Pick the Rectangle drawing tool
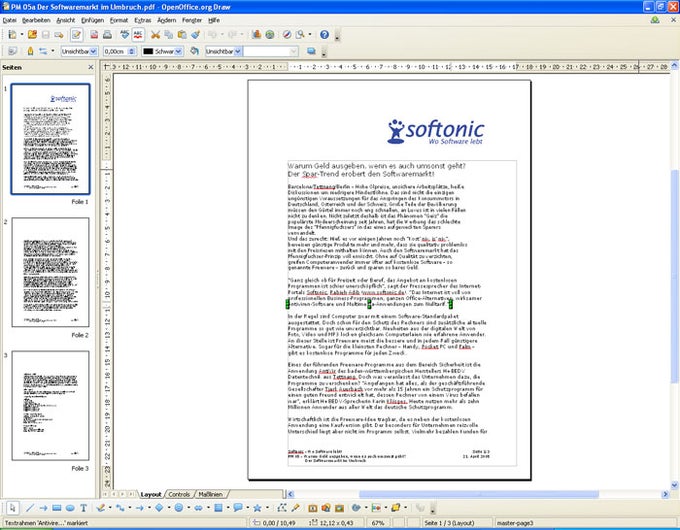This screenshot has width=680, height=530. coord(57,507)
